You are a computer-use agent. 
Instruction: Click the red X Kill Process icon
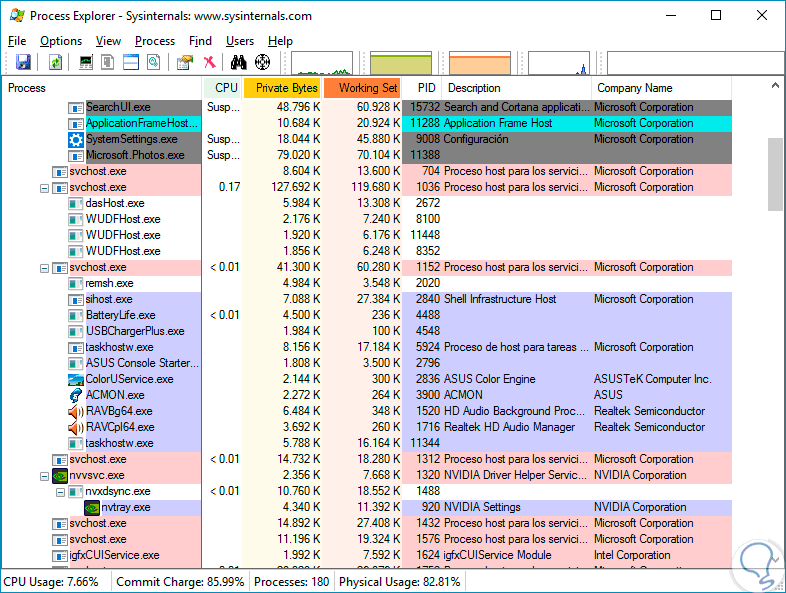(x=209, y=63)
